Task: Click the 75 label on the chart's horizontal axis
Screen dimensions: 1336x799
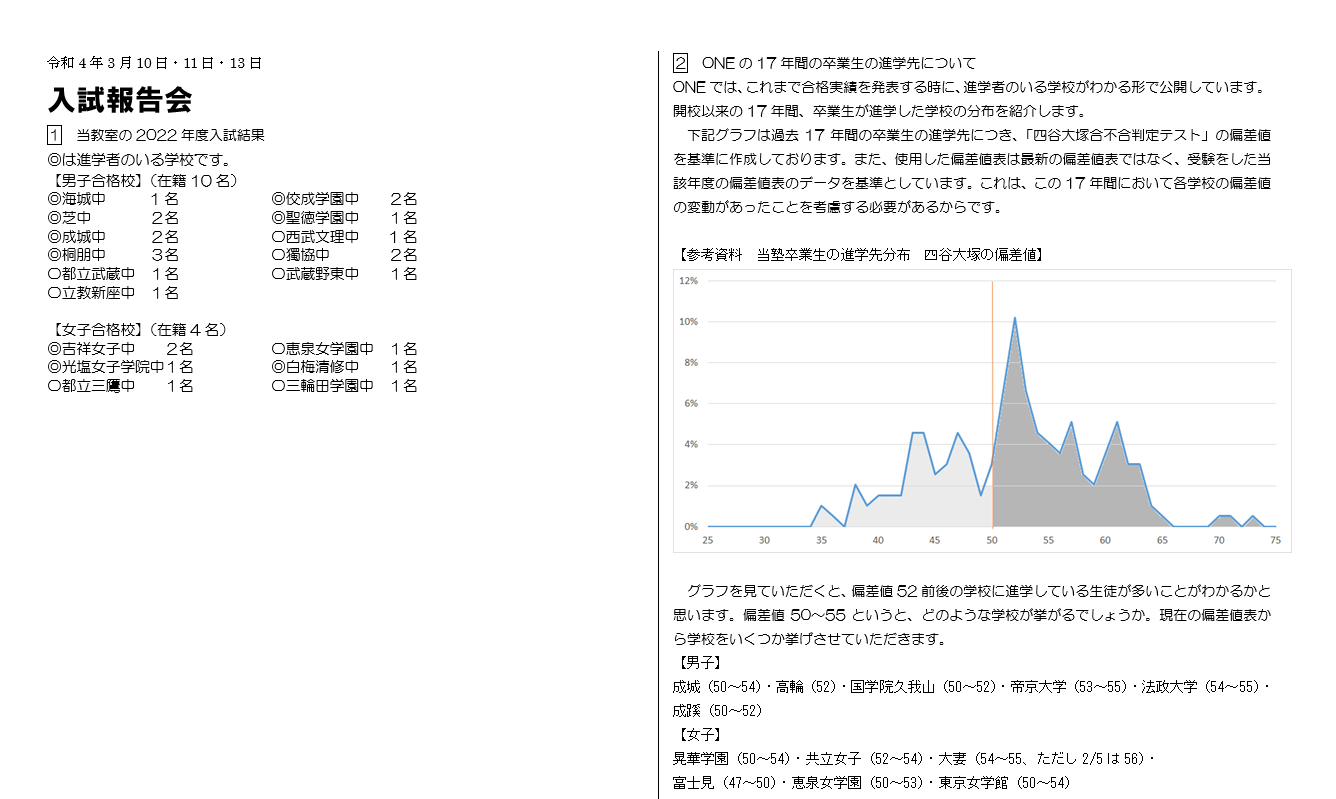Action: (x=1274, y=540)
